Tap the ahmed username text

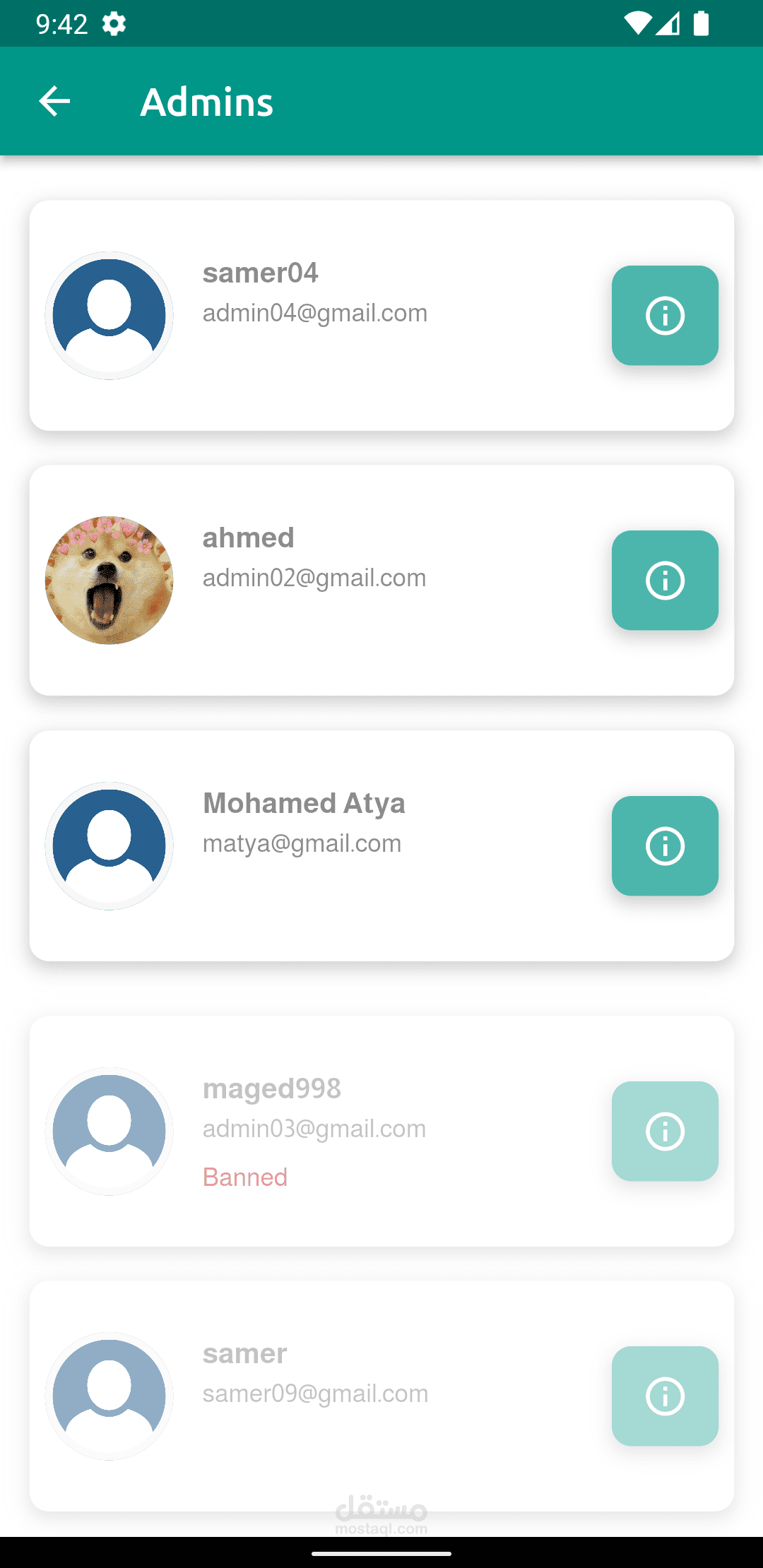tap(248, 537)
